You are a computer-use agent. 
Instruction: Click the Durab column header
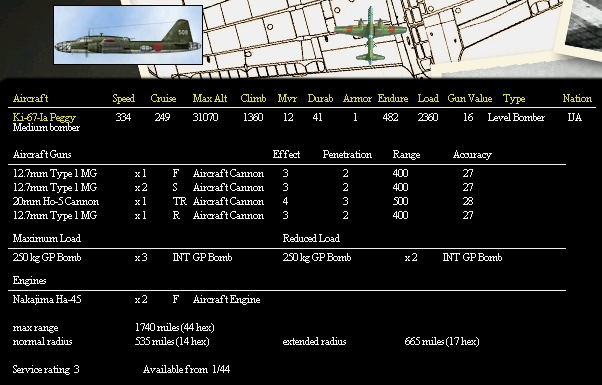(320, 99)
